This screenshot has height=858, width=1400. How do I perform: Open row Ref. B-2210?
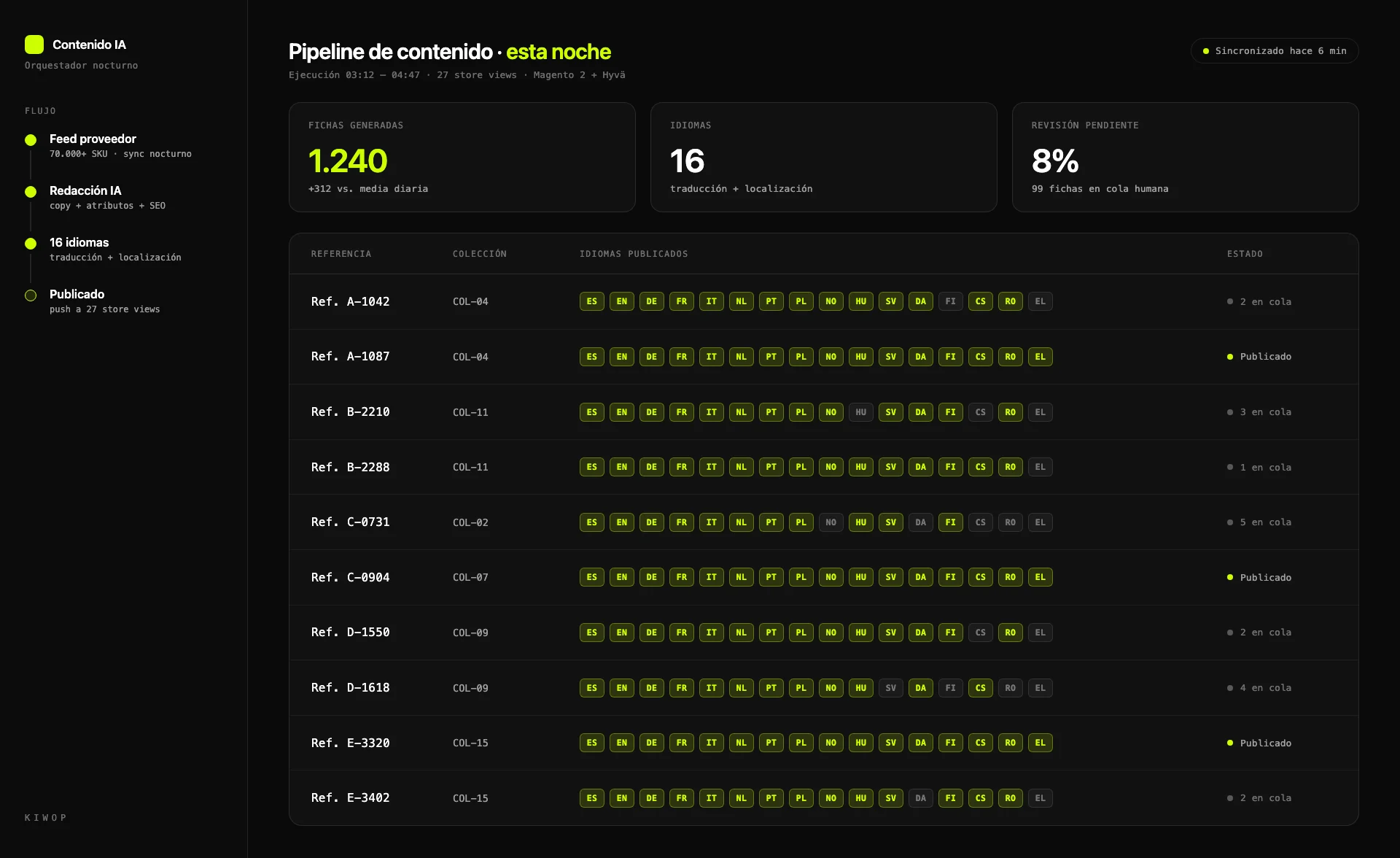click(x=823, y=412)
